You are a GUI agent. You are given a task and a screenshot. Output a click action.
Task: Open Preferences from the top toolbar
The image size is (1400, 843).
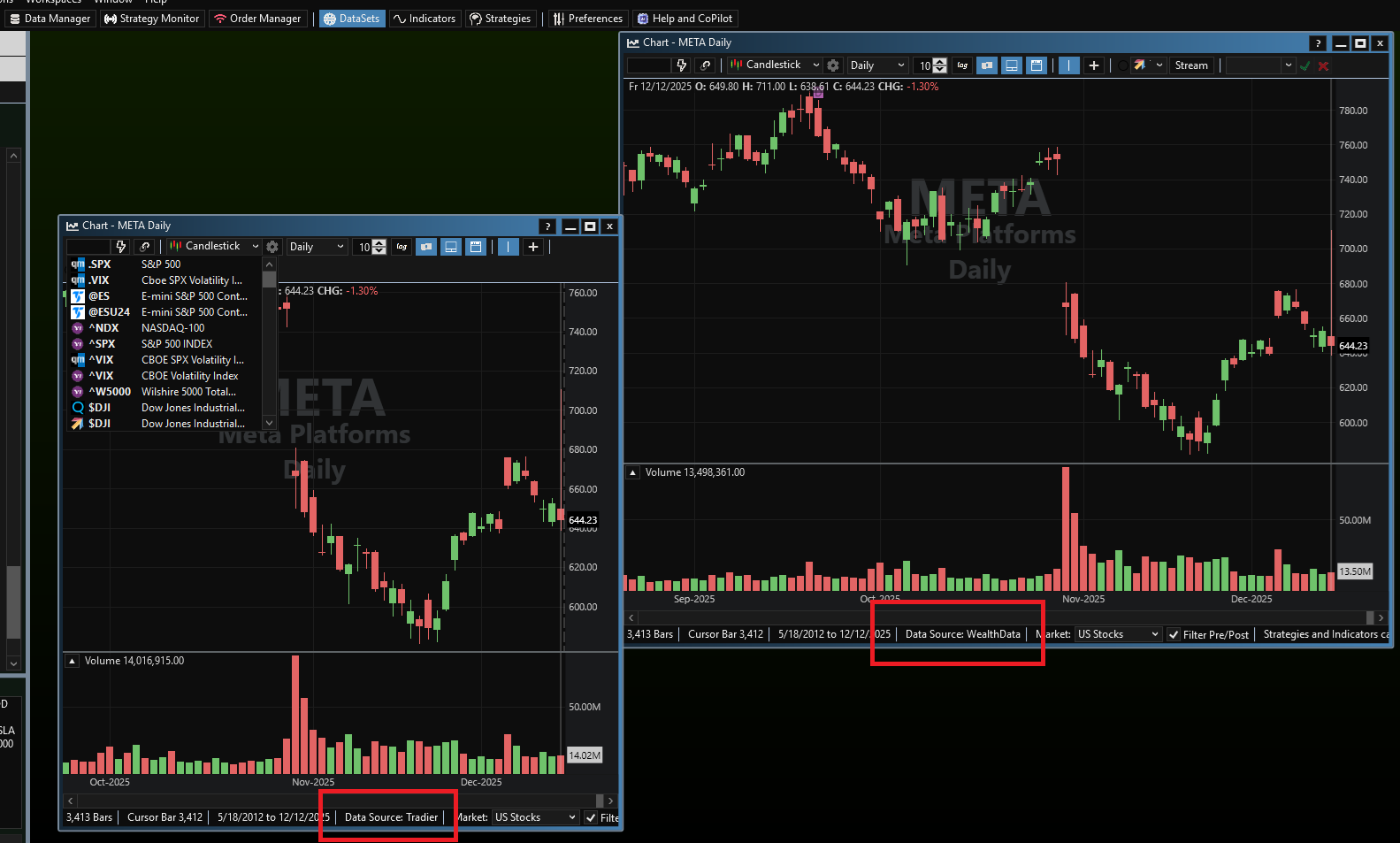pyautogui.click(x=587, y=19)
